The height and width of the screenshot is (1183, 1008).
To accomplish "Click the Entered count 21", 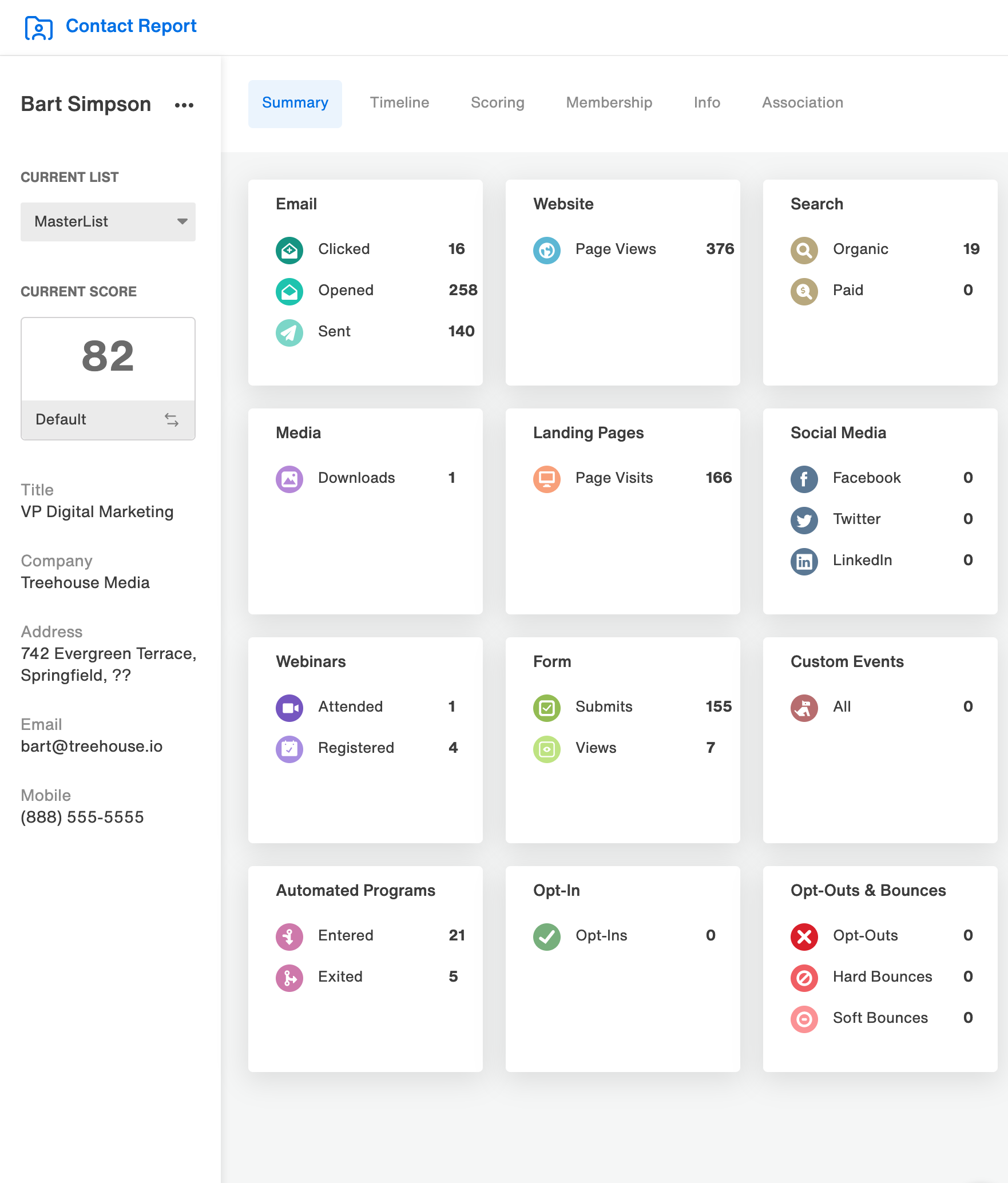I will [x=457, y=935].
